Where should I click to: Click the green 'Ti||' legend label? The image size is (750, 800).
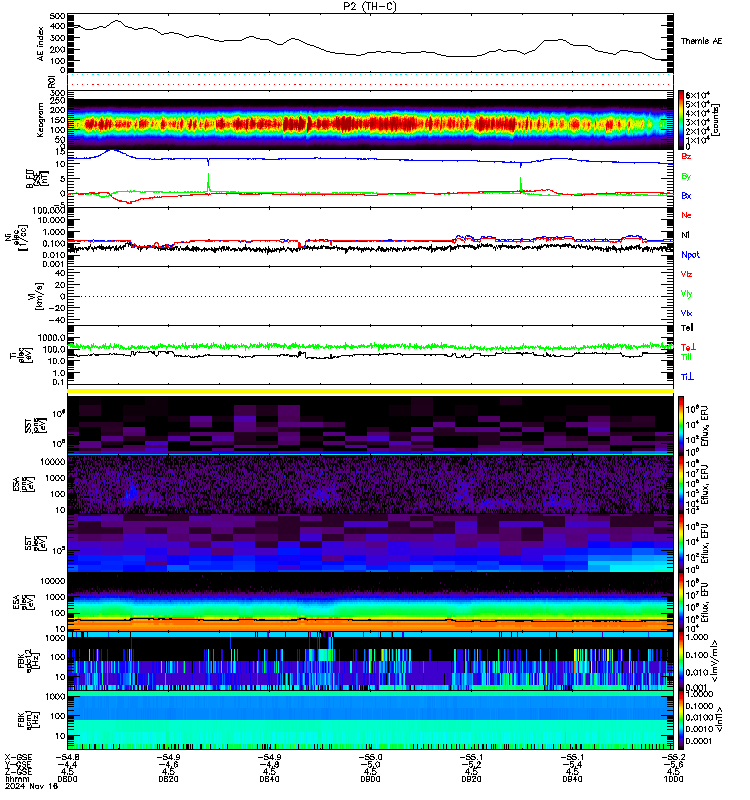686,357
